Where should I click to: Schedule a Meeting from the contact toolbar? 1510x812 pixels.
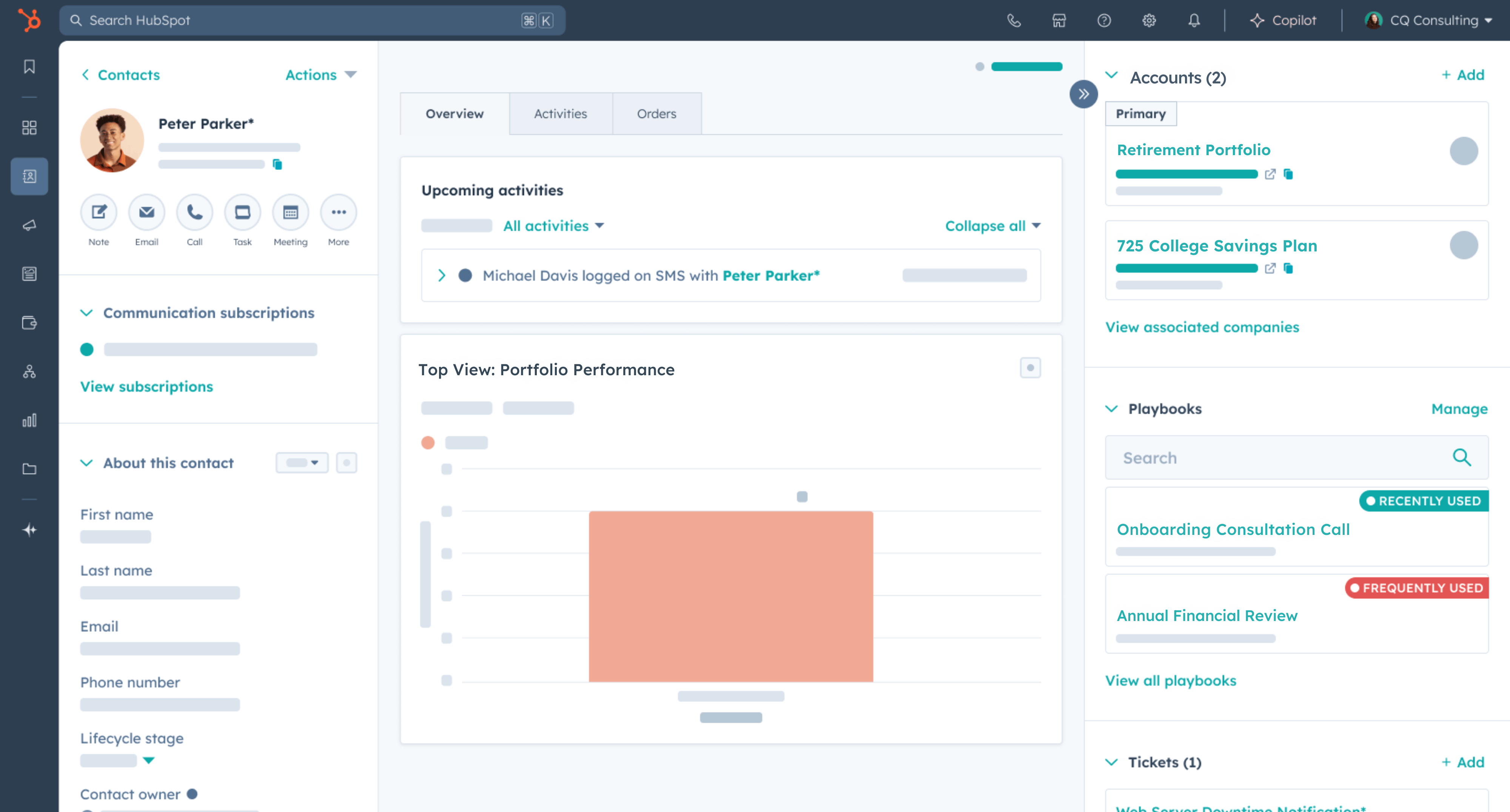pyautogui.click(x=290, y=212)
